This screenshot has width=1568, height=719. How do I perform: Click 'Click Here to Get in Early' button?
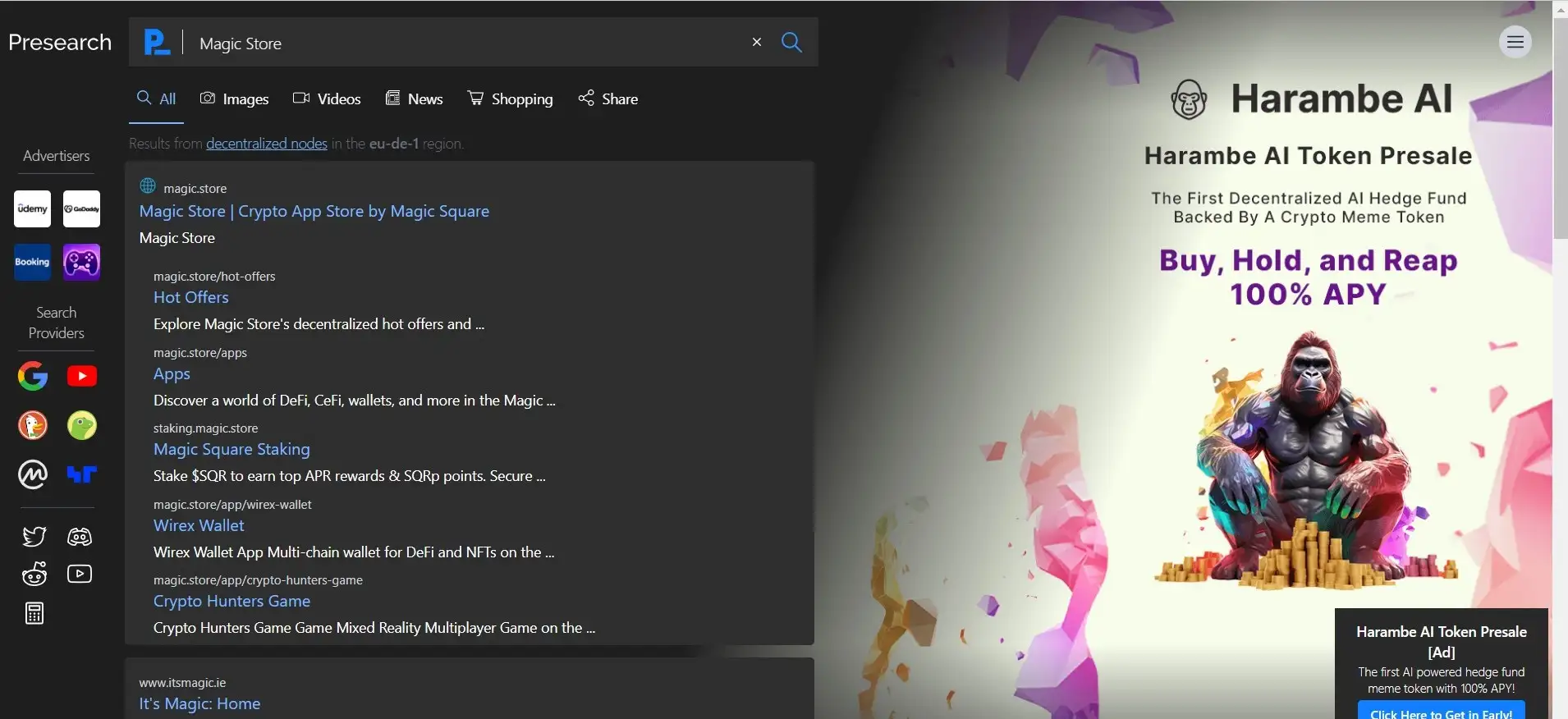coord(1441,712)
